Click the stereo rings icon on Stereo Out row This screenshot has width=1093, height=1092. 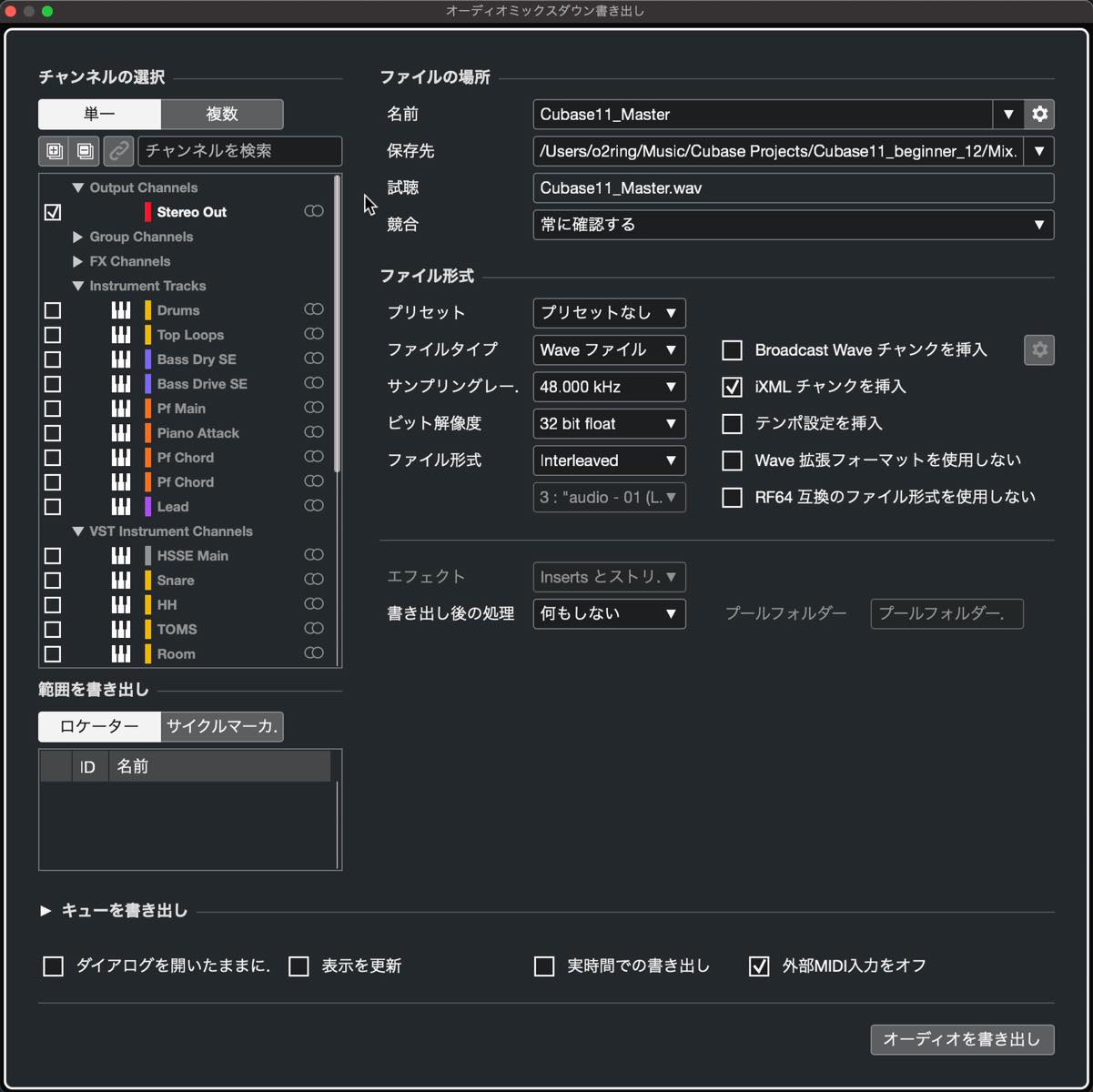pos(314,211)
